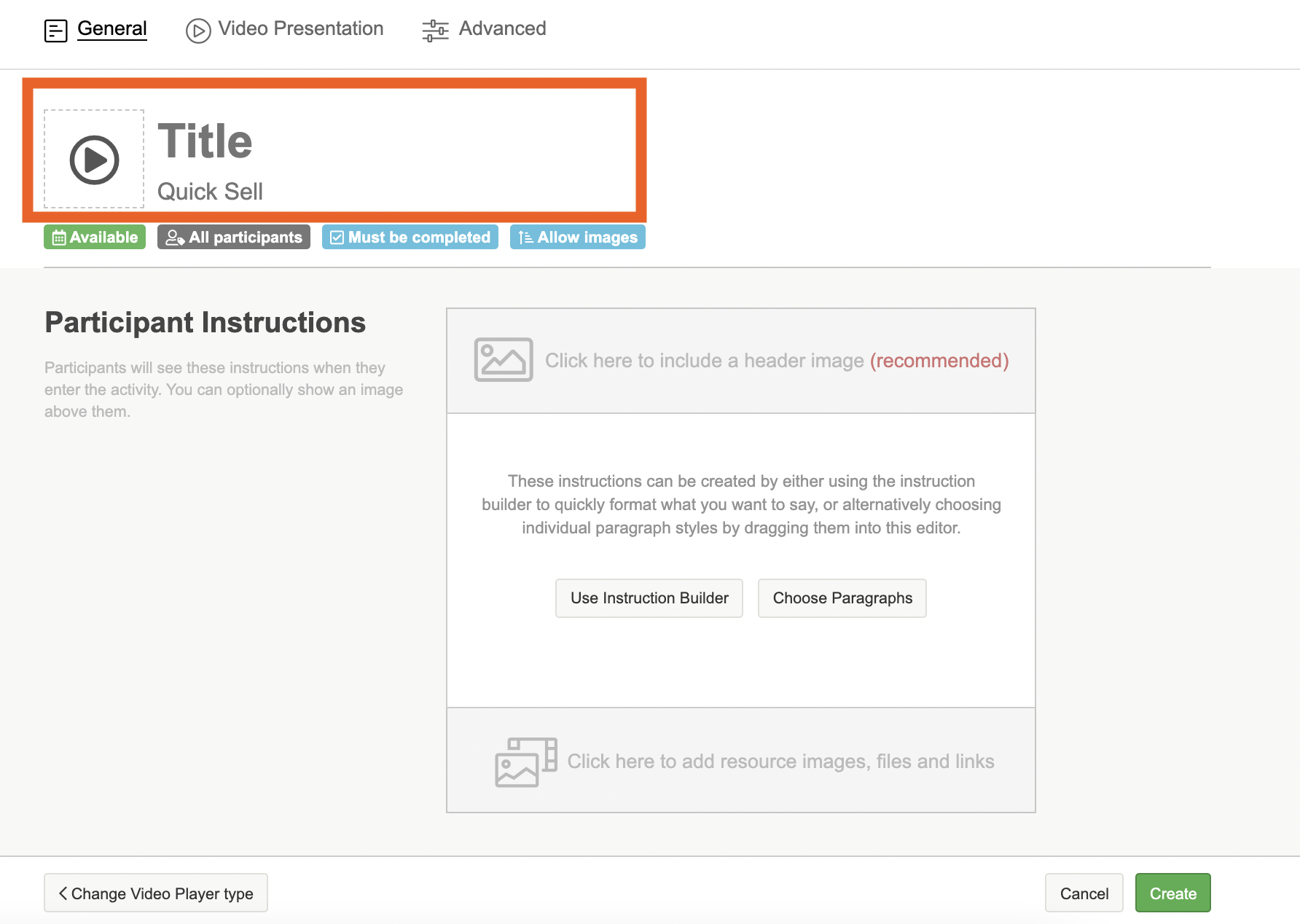Click the sort icon on Allow images
Viewport: 1300px width, 924px height.
click(x=525, y=238)
